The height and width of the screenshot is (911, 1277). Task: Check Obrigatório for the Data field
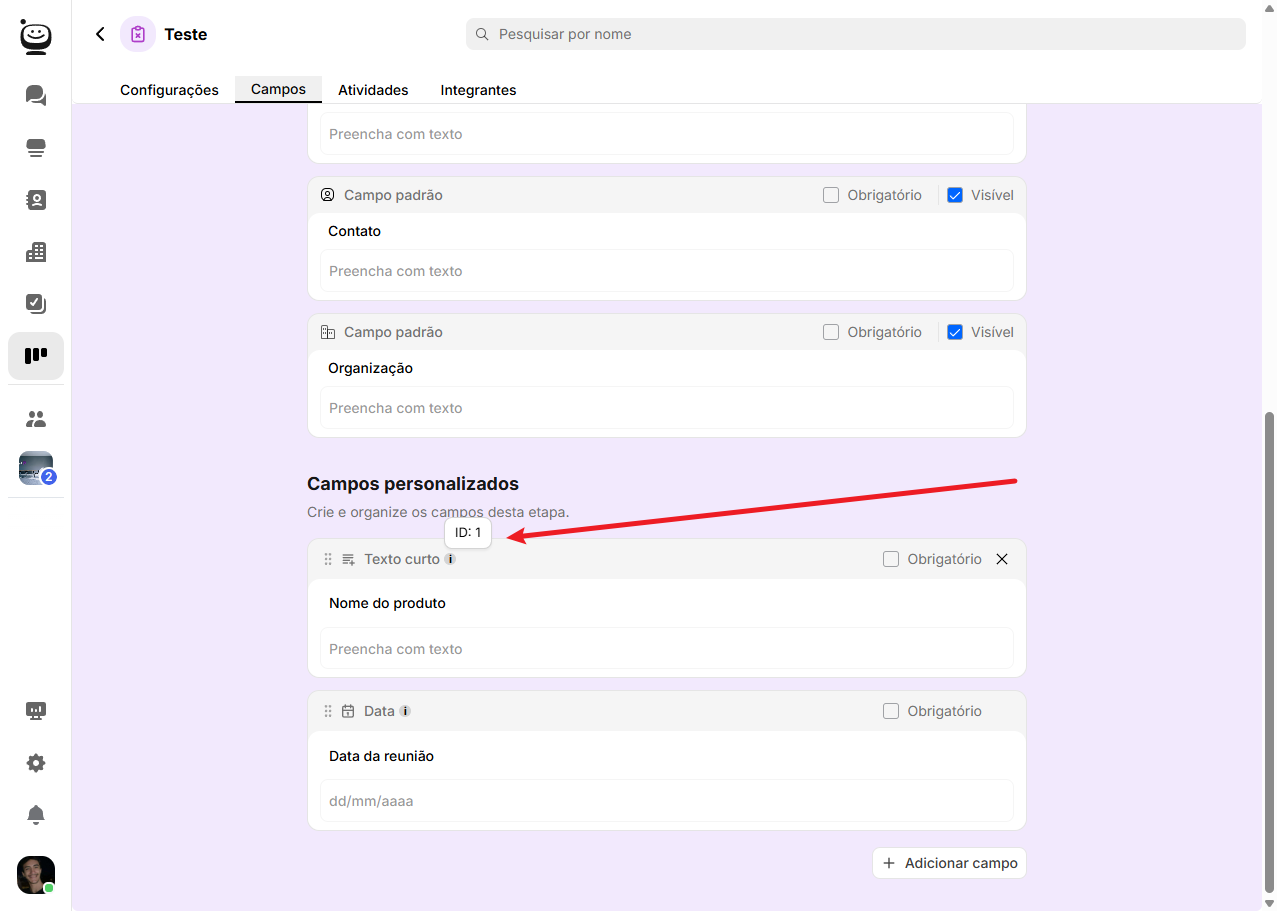point(891,711)
